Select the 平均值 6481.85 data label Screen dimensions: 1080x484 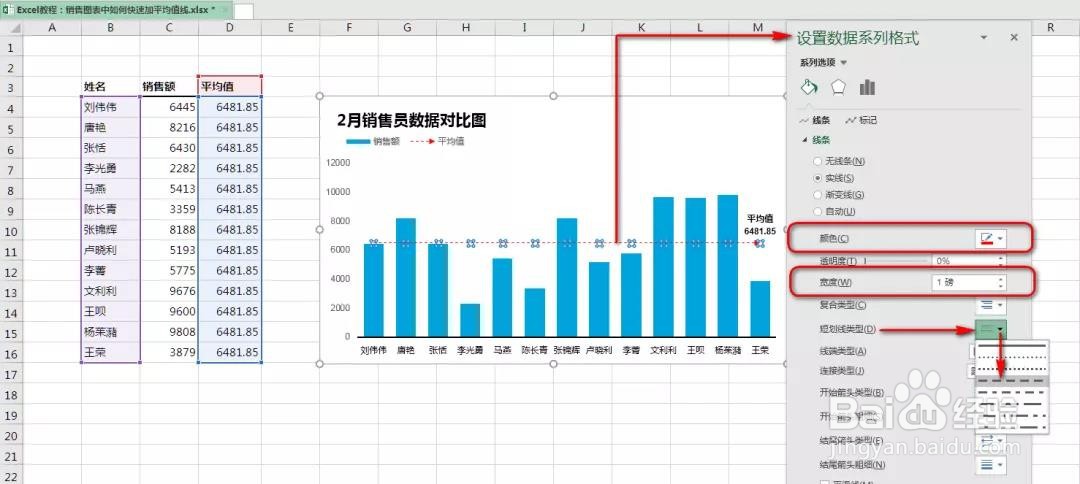[759, 225]
